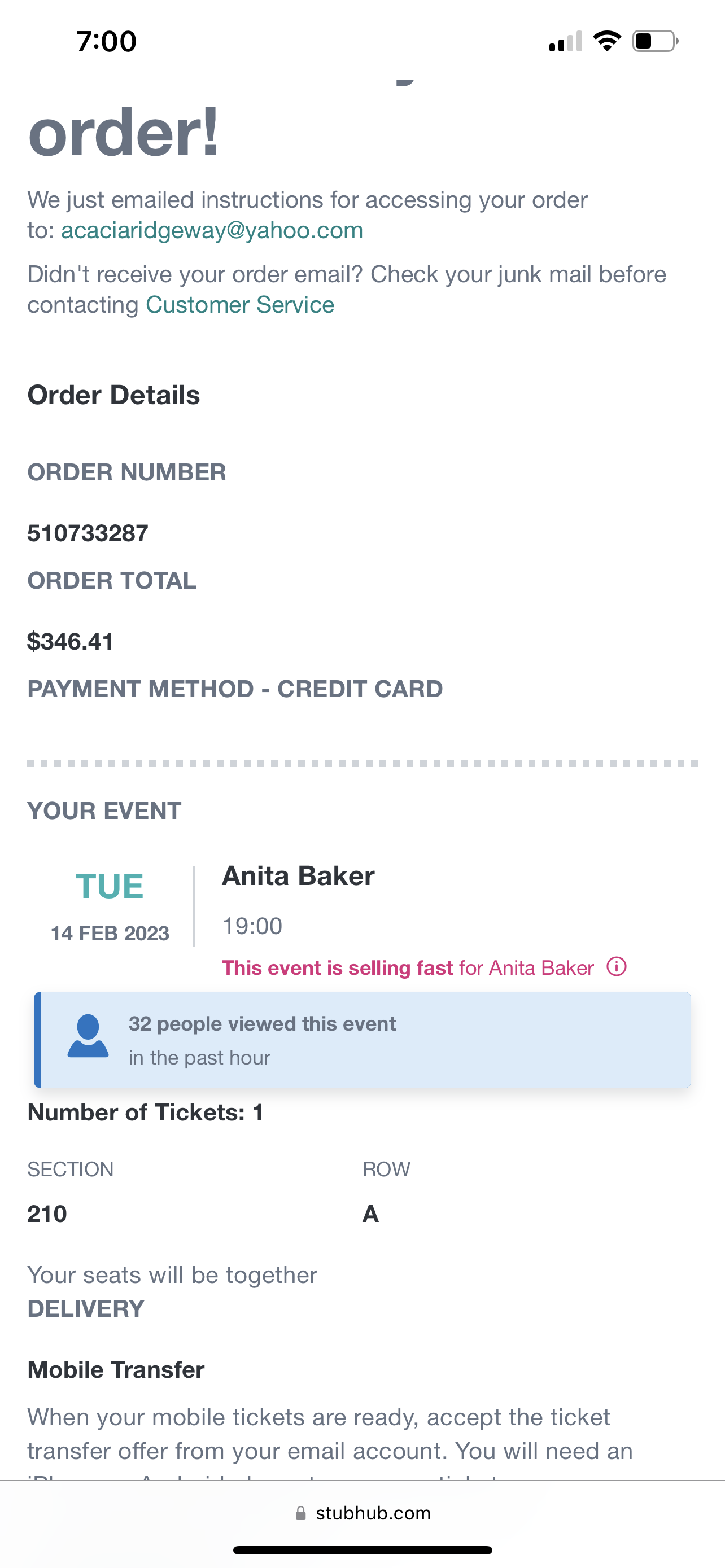Click the info icon beside selling fast notice

[x=616, y=967]
